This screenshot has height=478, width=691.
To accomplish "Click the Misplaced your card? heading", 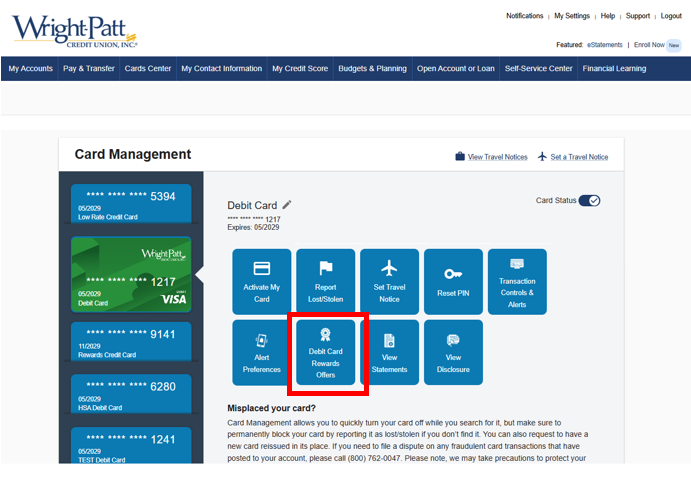I will [x=271, y=408].
